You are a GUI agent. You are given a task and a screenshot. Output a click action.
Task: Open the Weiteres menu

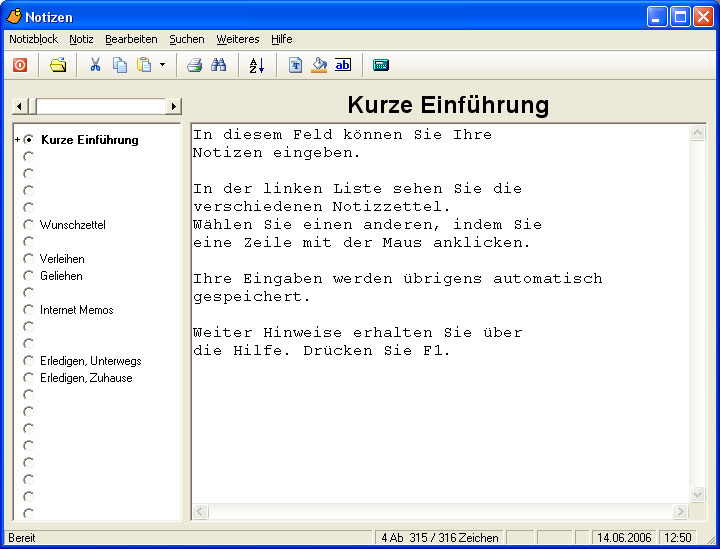pos(237,39)
